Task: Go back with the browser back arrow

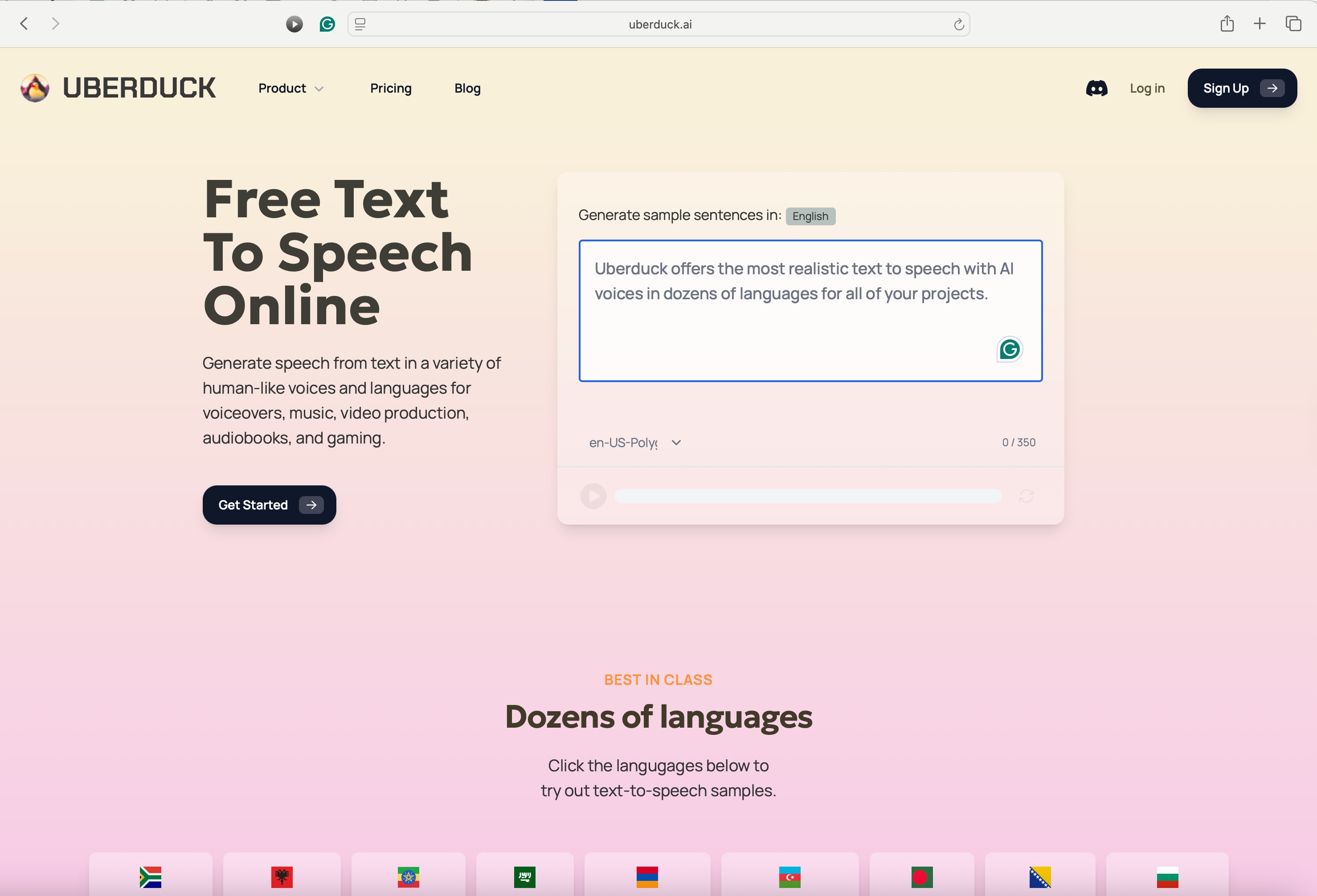Action: (24, 24)
